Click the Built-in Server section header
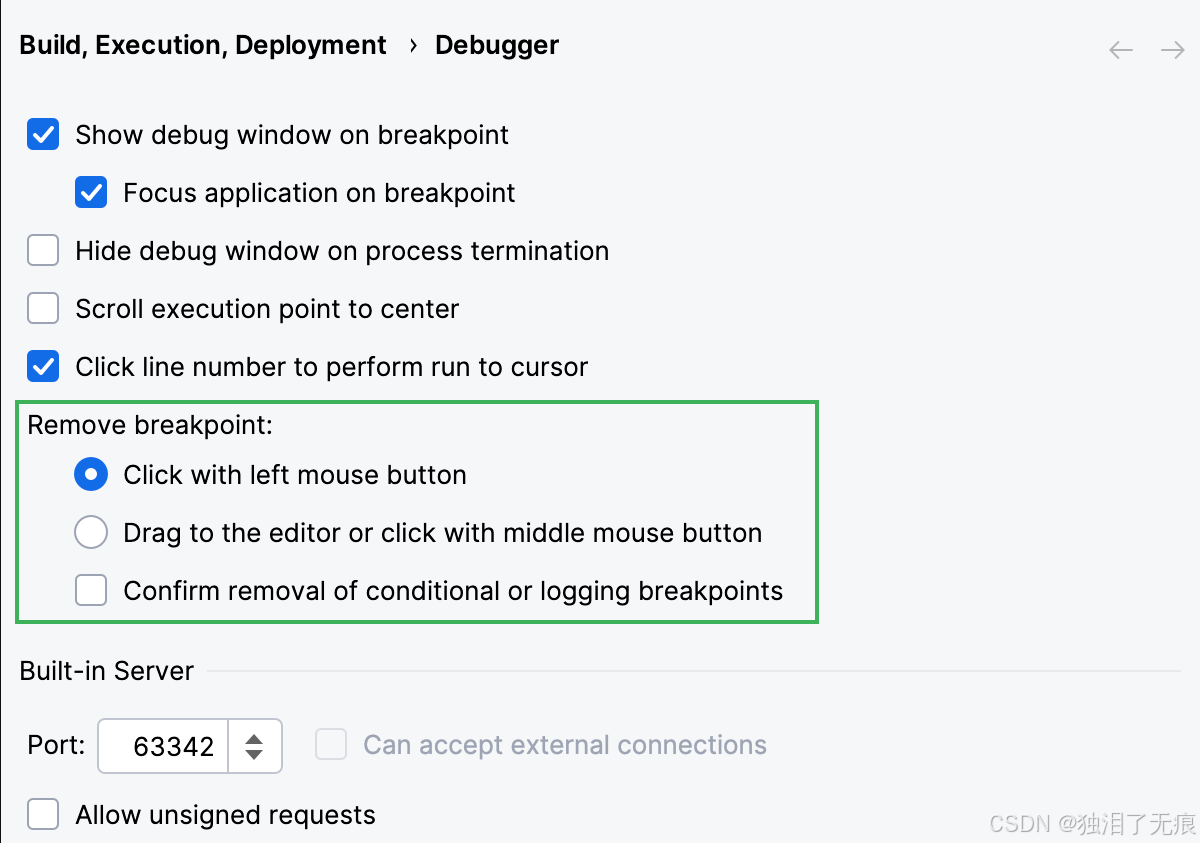 coord(107,670)
